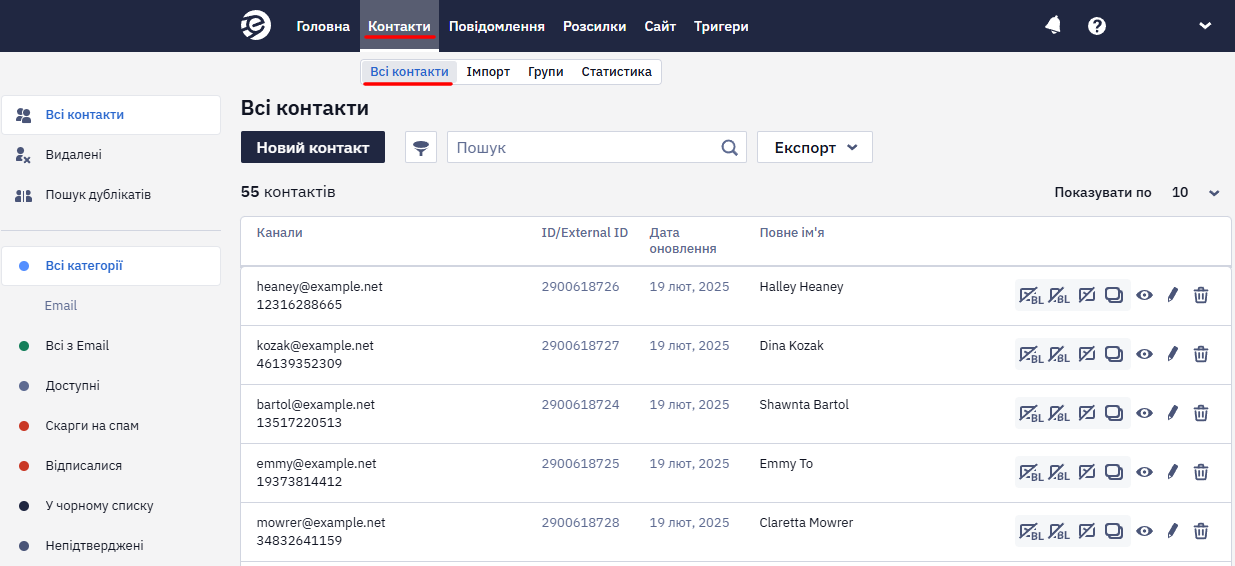The width and height of the screenshot is (1235, 566).
Task: Open Тригери in top navigation
Action: tap(721, 26)
